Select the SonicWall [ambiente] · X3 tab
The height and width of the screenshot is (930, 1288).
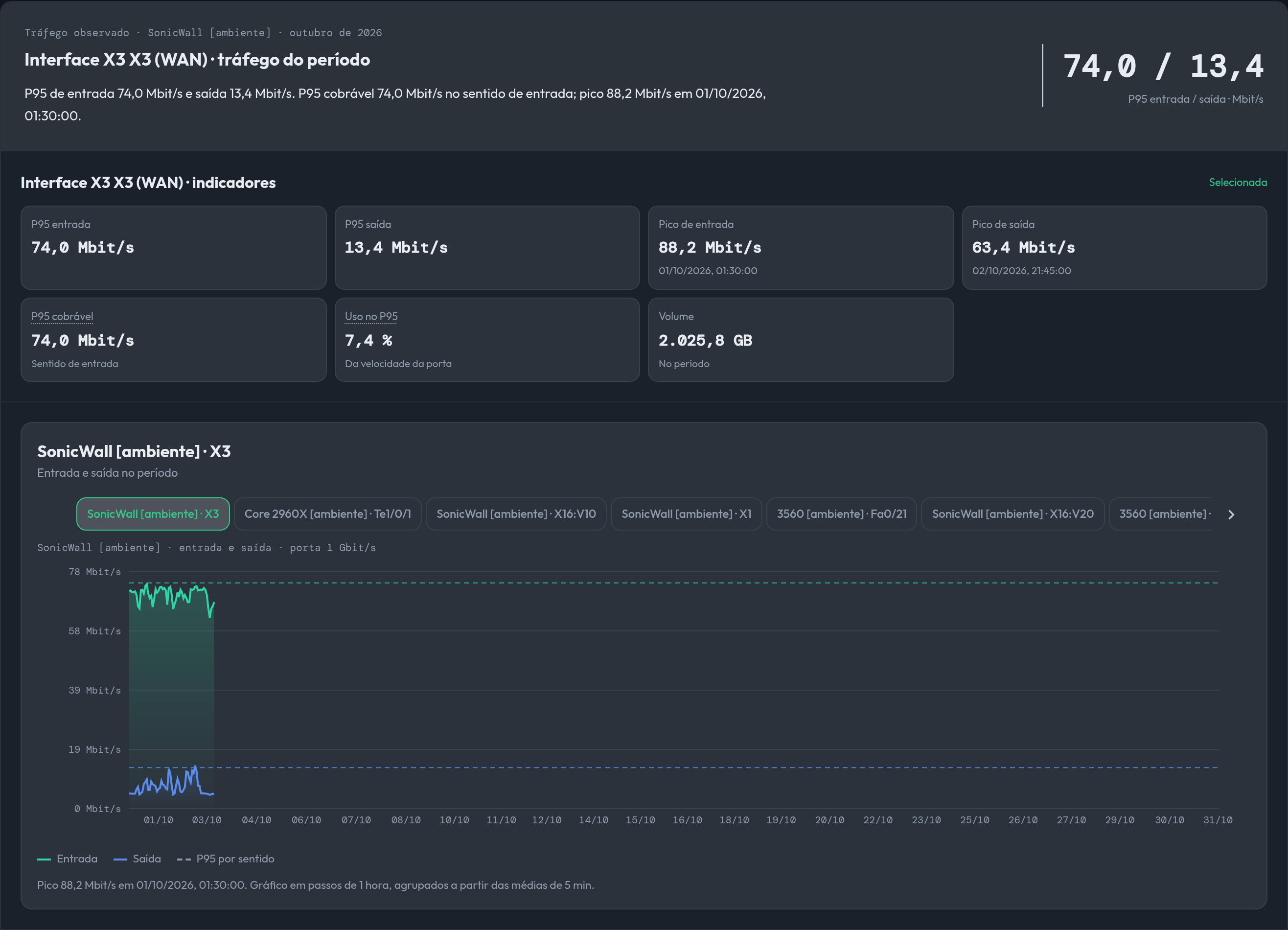click(x=153, y=513)
